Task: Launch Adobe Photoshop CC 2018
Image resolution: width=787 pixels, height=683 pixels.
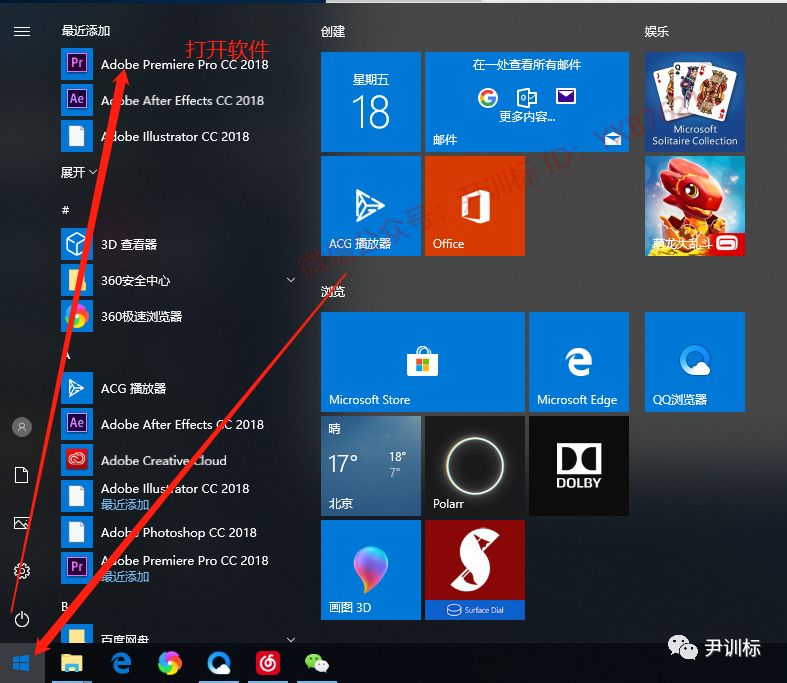Action: point(178,532)
